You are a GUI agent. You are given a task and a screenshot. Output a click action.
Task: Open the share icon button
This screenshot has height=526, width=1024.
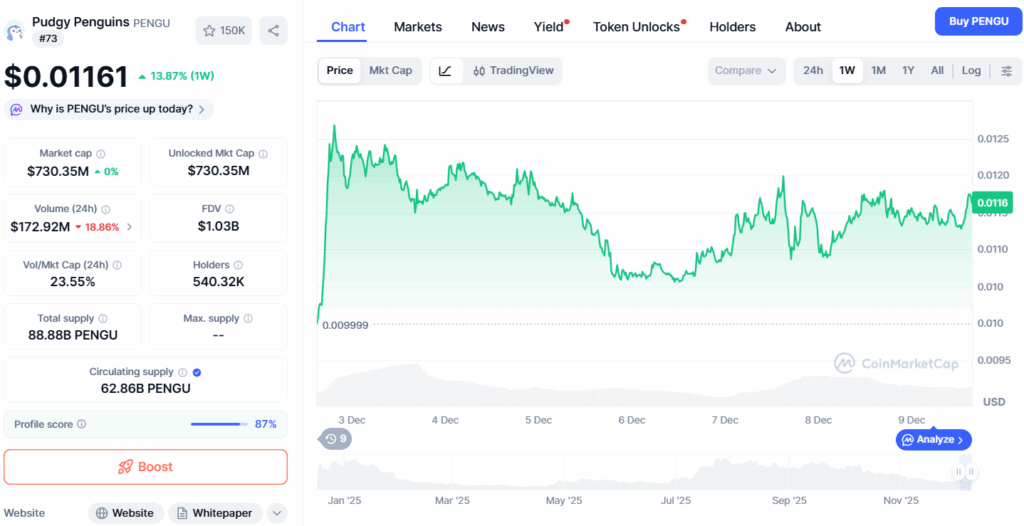tap(273, 31)
